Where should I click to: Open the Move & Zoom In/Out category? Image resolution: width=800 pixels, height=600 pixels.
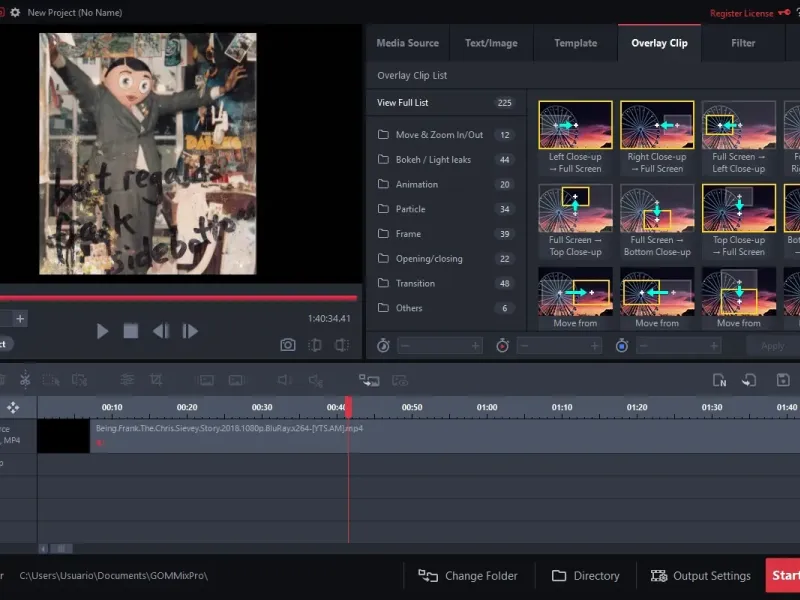click(439, 135)
